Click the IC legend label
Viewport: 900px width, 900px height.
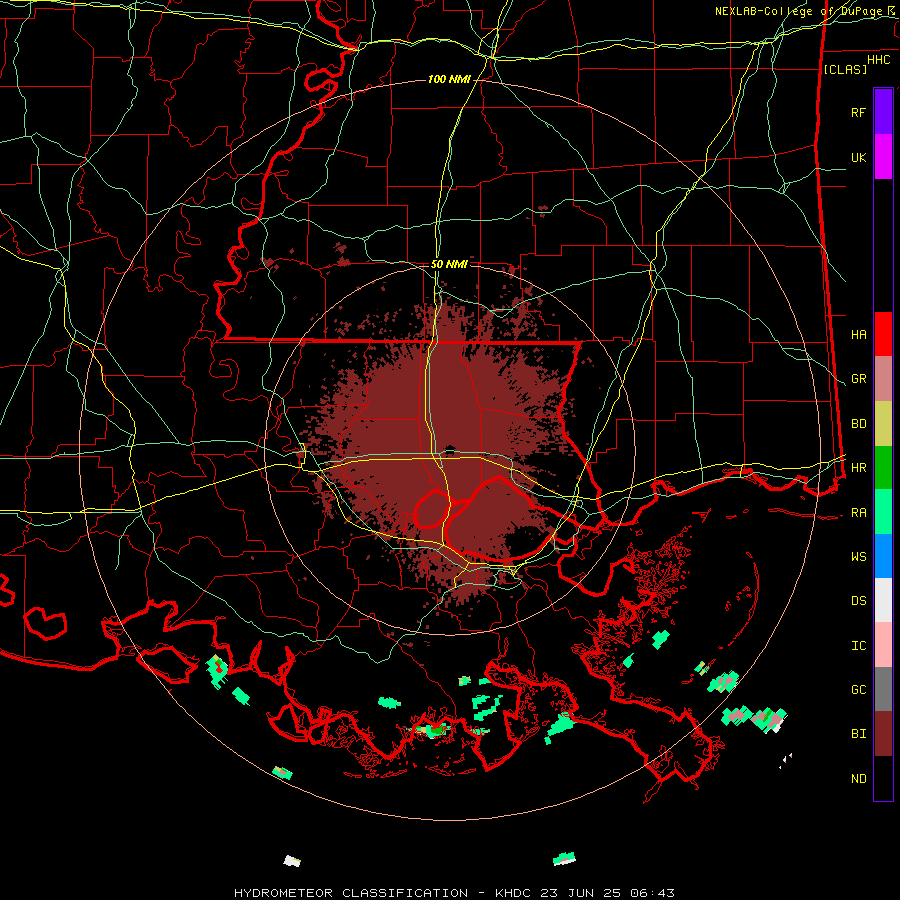tap(858, 645)
